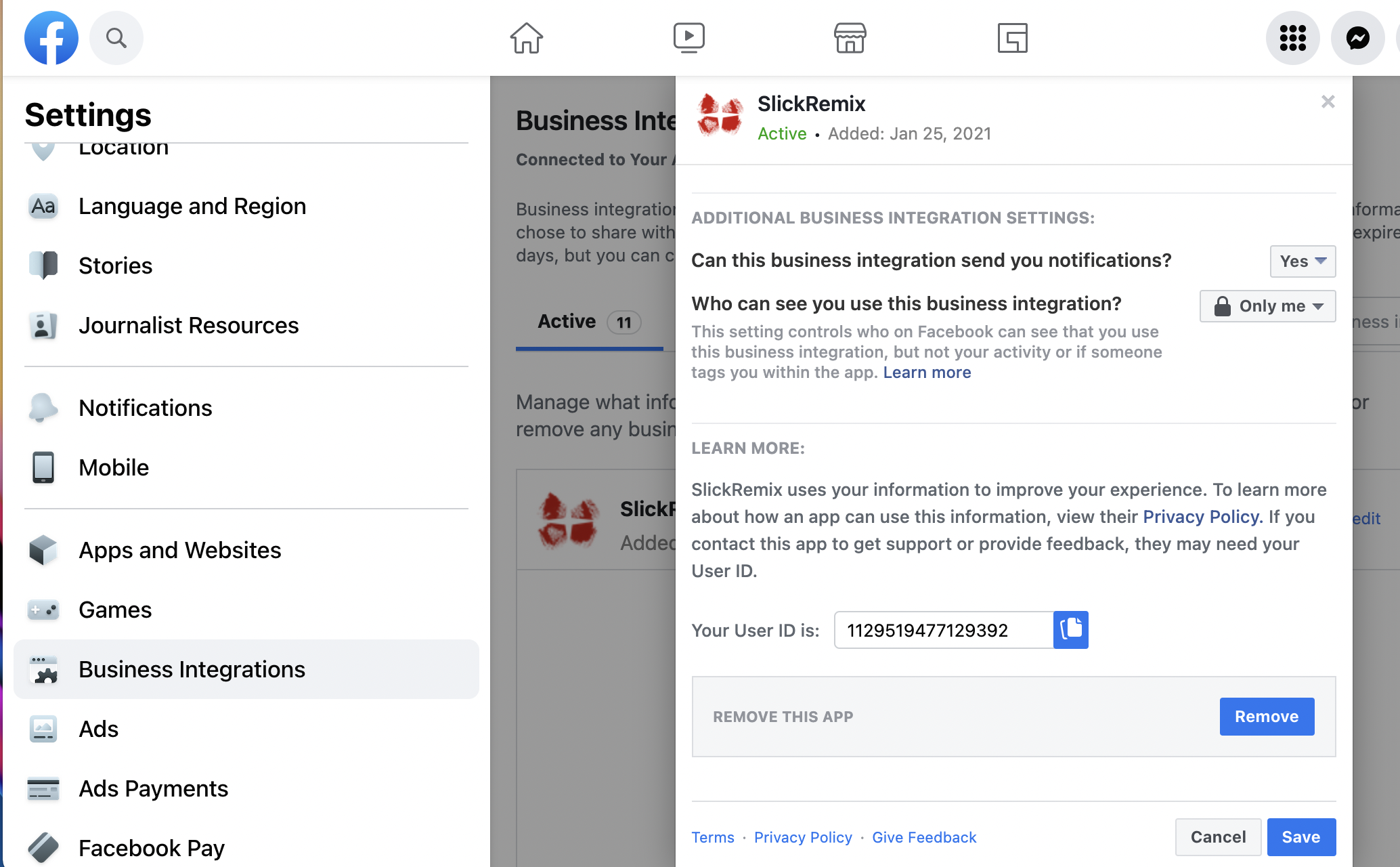
Task: Close the SlickRemix dialog
Action: (x=1328, y=102)
